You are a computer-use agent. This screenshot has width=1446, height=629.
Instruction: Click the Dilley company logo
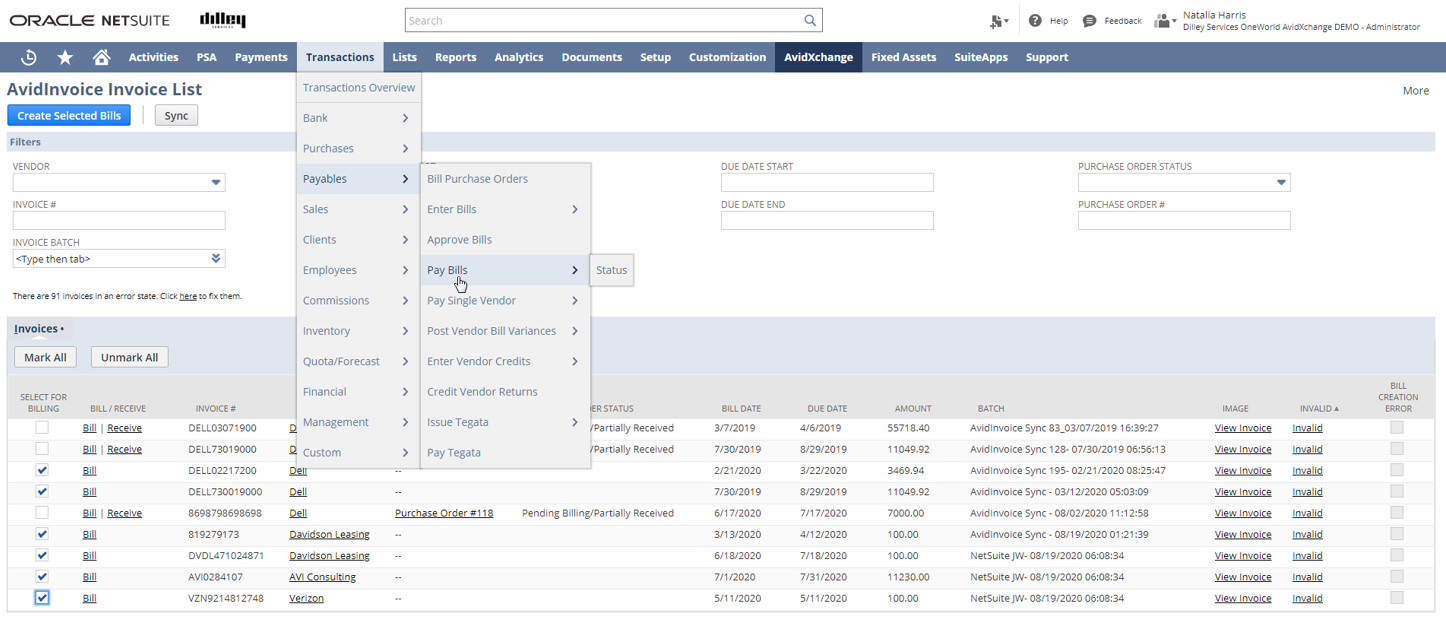pyautogui.click(x=223, y=20)
